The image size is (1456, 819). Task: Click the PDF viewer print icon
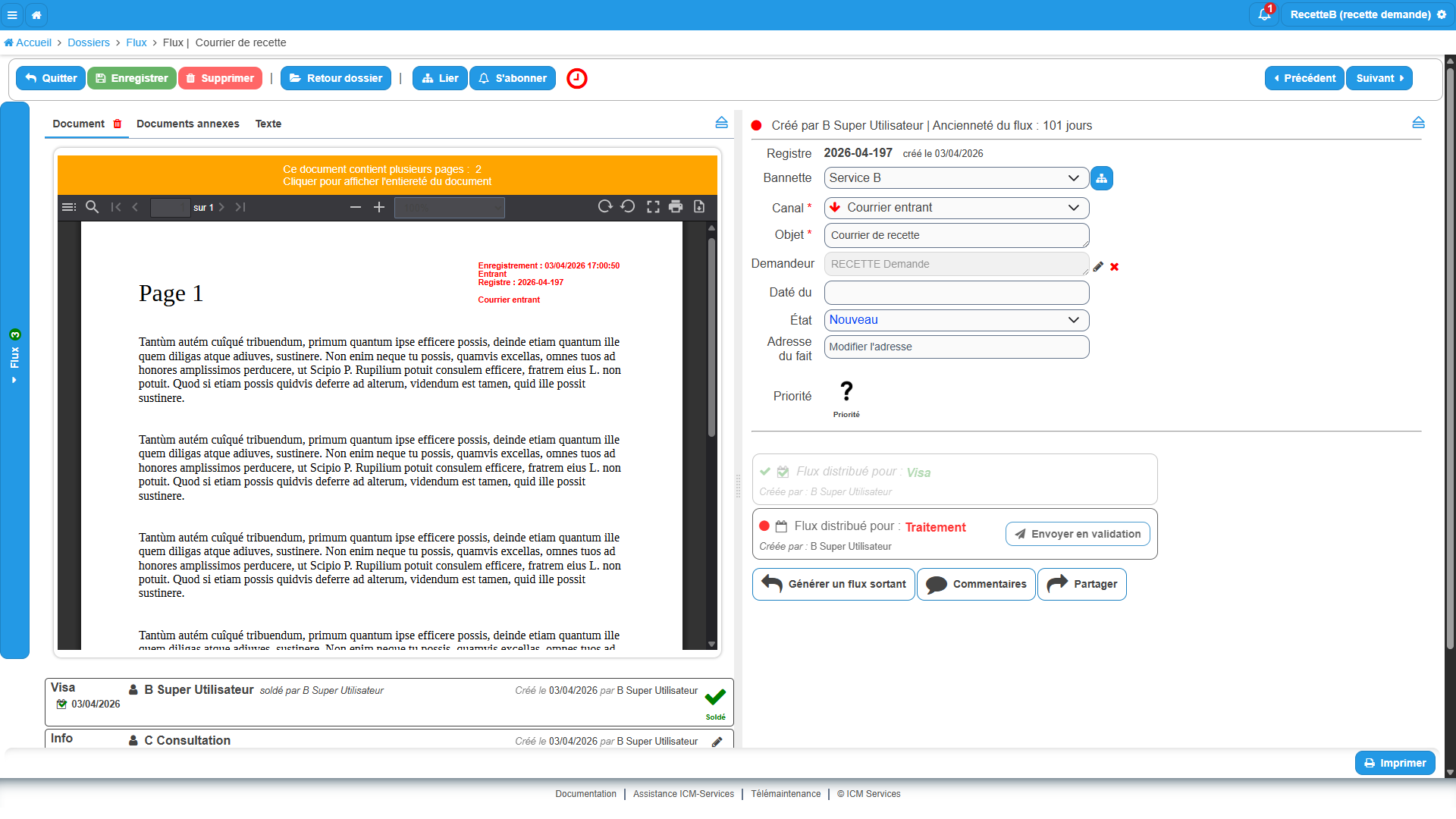point(676,206)
